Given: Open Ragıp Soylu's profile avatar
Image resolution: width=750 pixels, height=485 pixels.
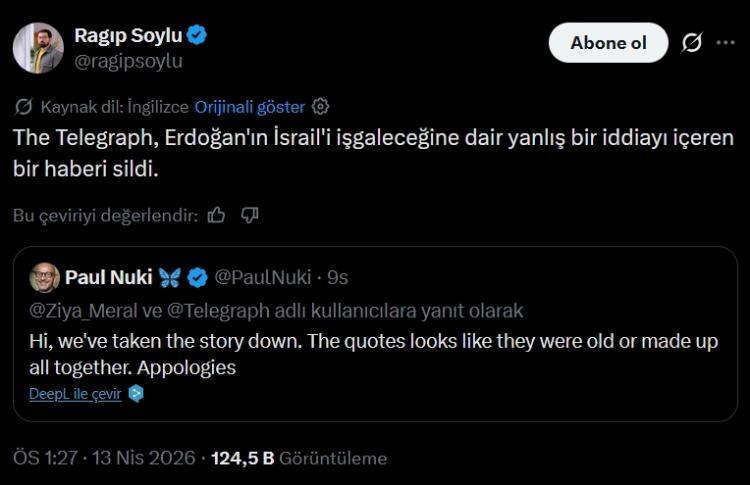Looking at the screenshot, I should [40, 47].
